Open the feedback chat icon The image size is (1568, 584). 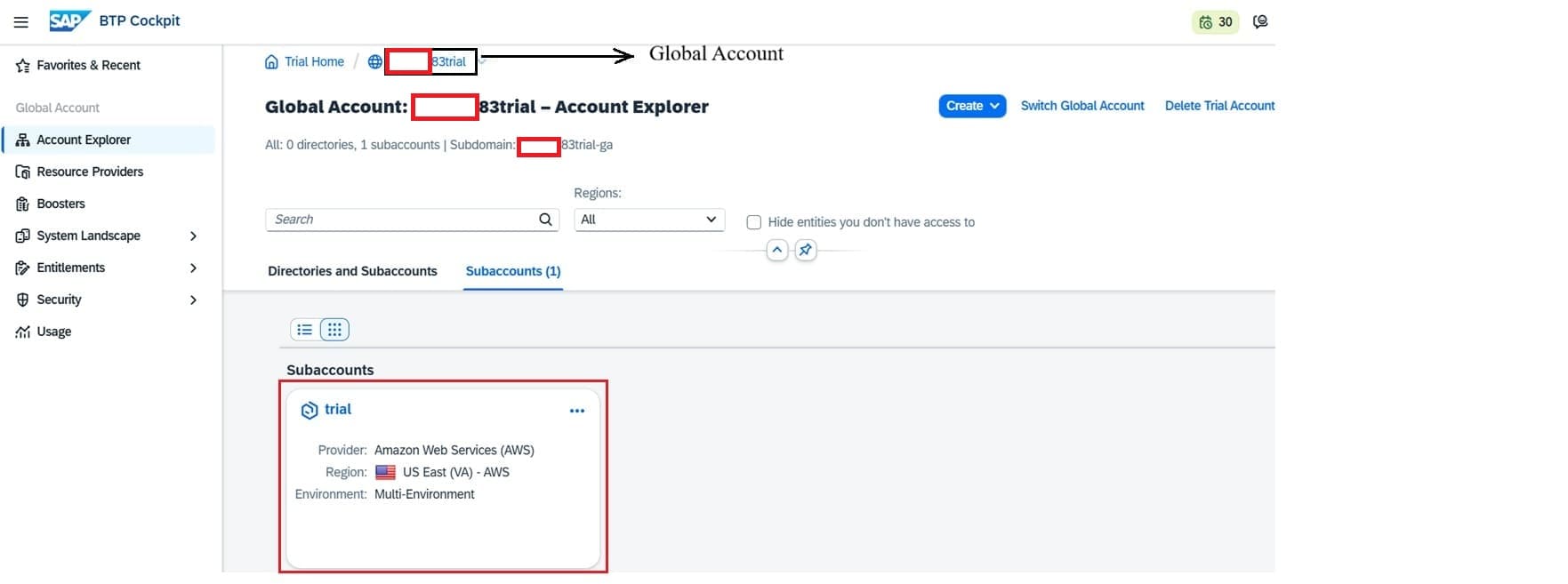click(x=1260, y=22)
